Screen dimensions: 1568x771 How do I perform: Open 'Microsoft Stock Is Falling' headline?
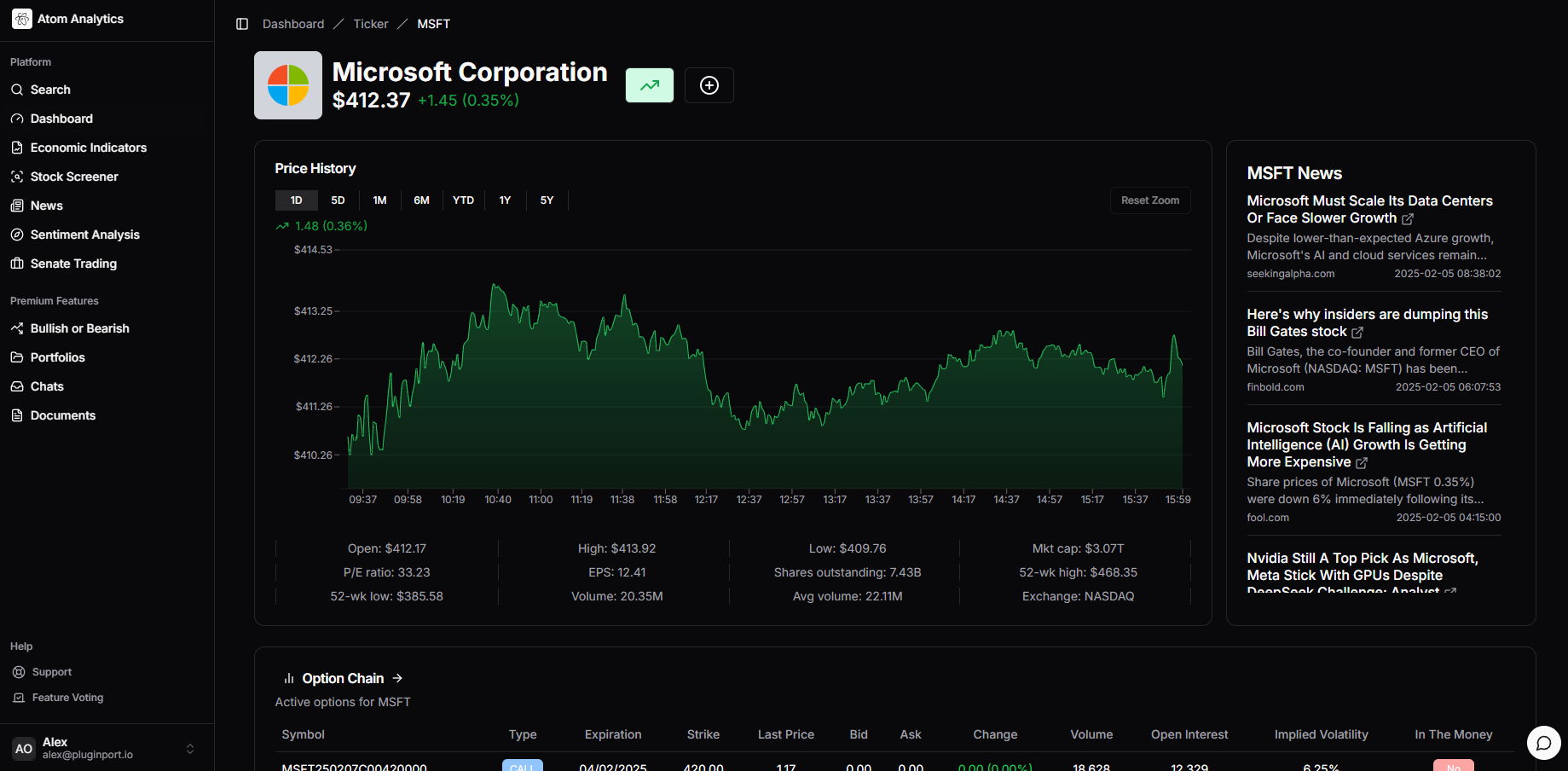pyautogui.click(x=1367, y=445)
